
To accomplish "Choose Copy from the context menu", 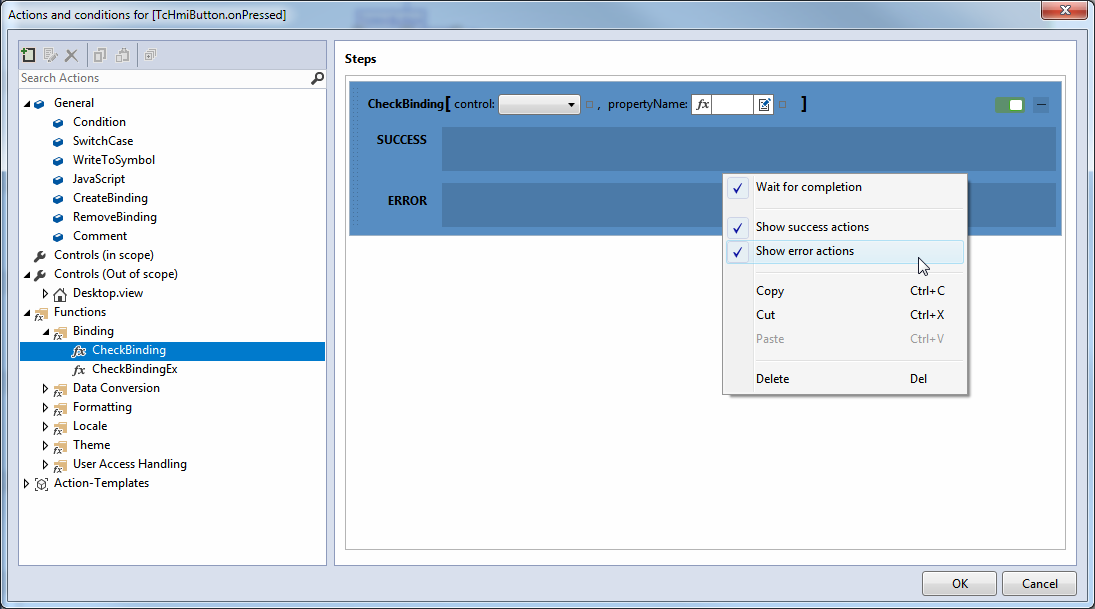I will click(845, 291).
